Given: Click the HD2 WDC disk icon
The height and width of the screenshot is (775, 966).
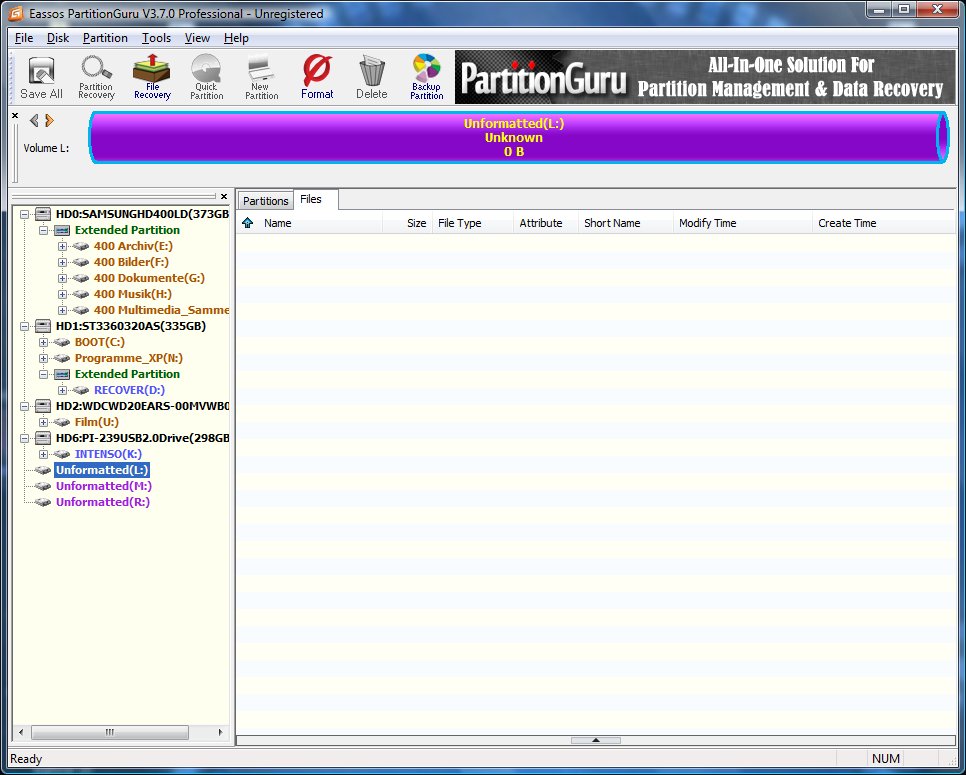Looking at the screenshot, I should click(43, 406).
